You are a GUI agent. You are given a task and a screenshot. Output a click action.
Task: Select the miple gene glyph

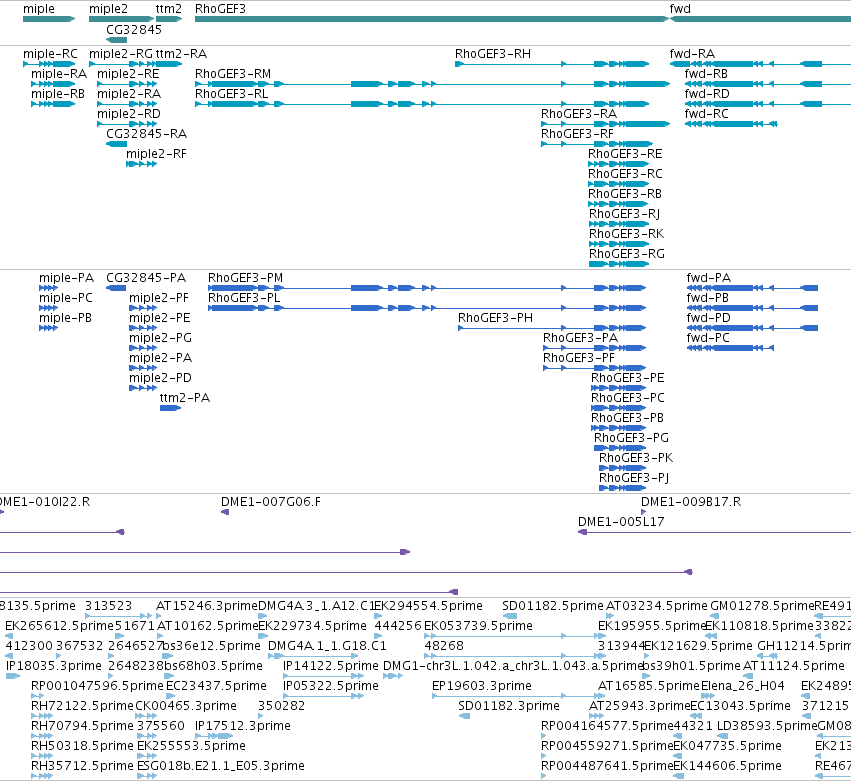click(x=49, y=19)
